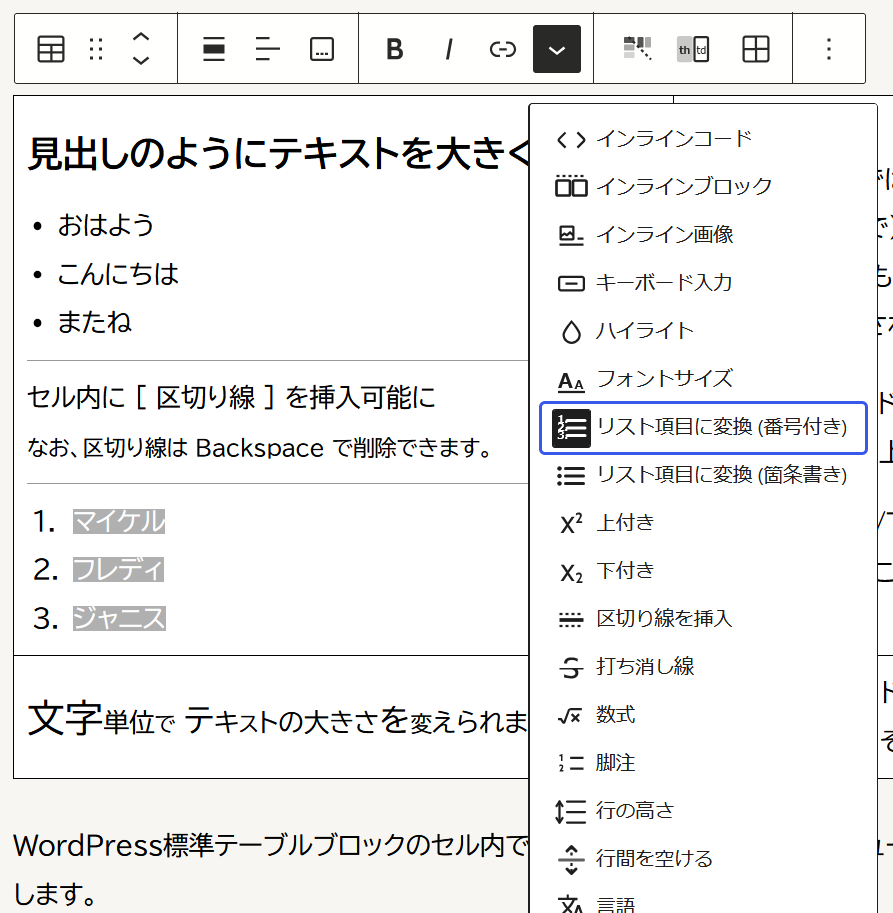Choose 行間を空ける menu item
Screen dimensions: 893x913
point(703,859)
